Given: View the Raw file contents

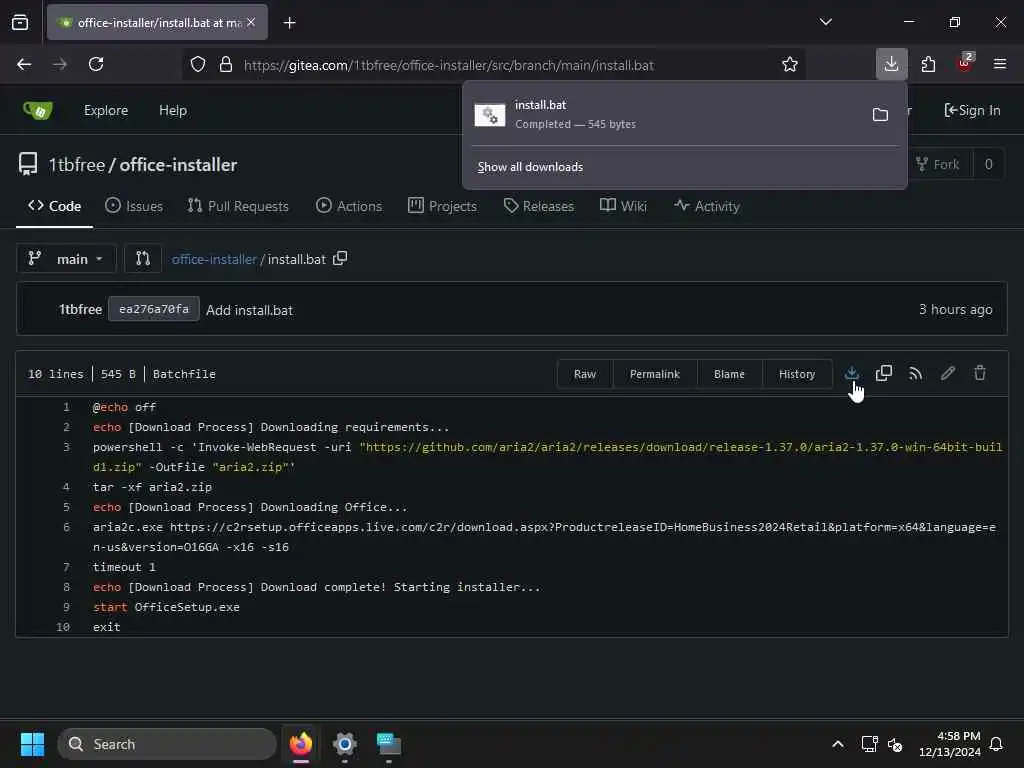Looking at the screenshot, I should coord(584,374).
